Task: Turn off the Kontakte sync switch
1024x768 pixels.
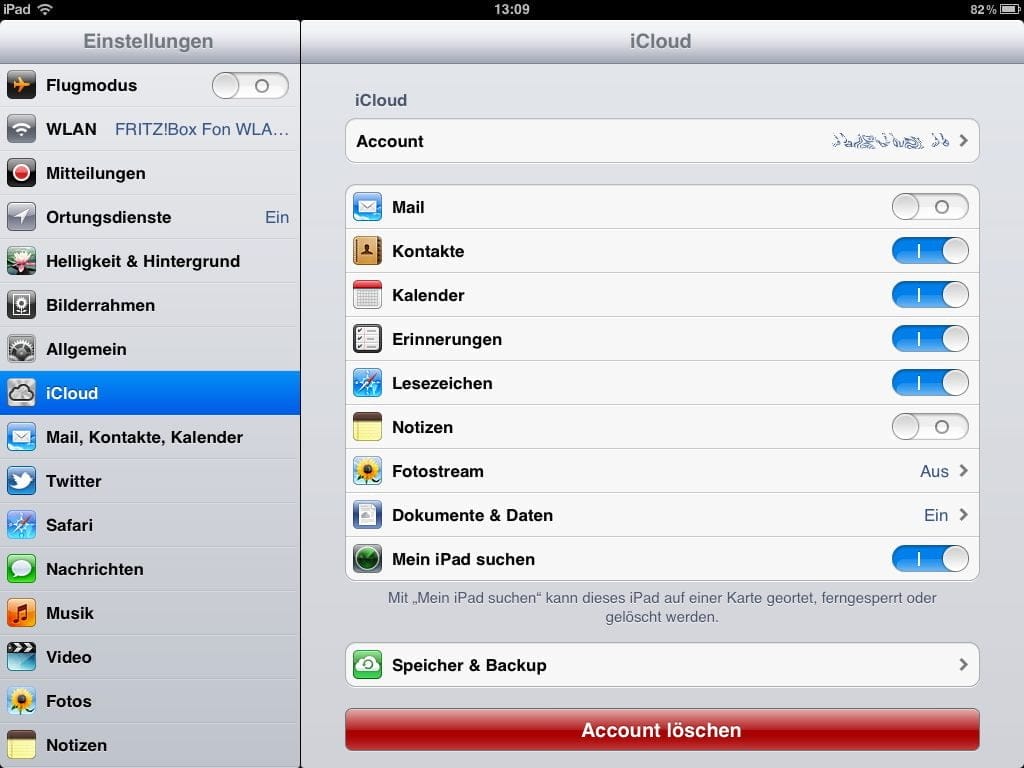Action: tap(929, 251)
